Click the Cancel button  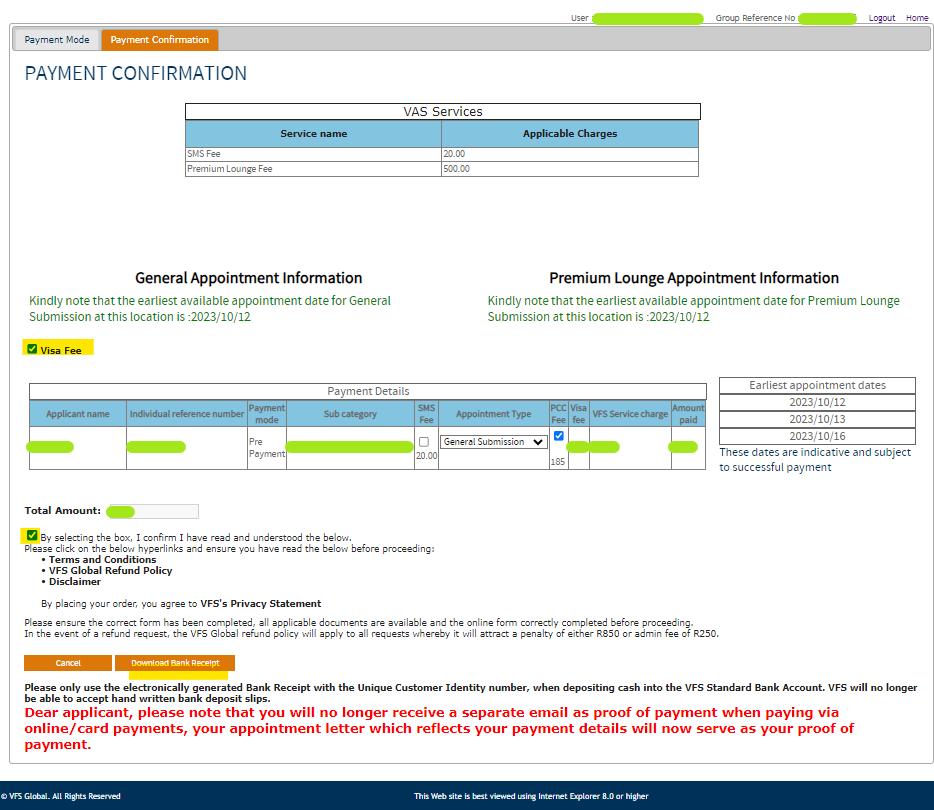tap(68, 663)
